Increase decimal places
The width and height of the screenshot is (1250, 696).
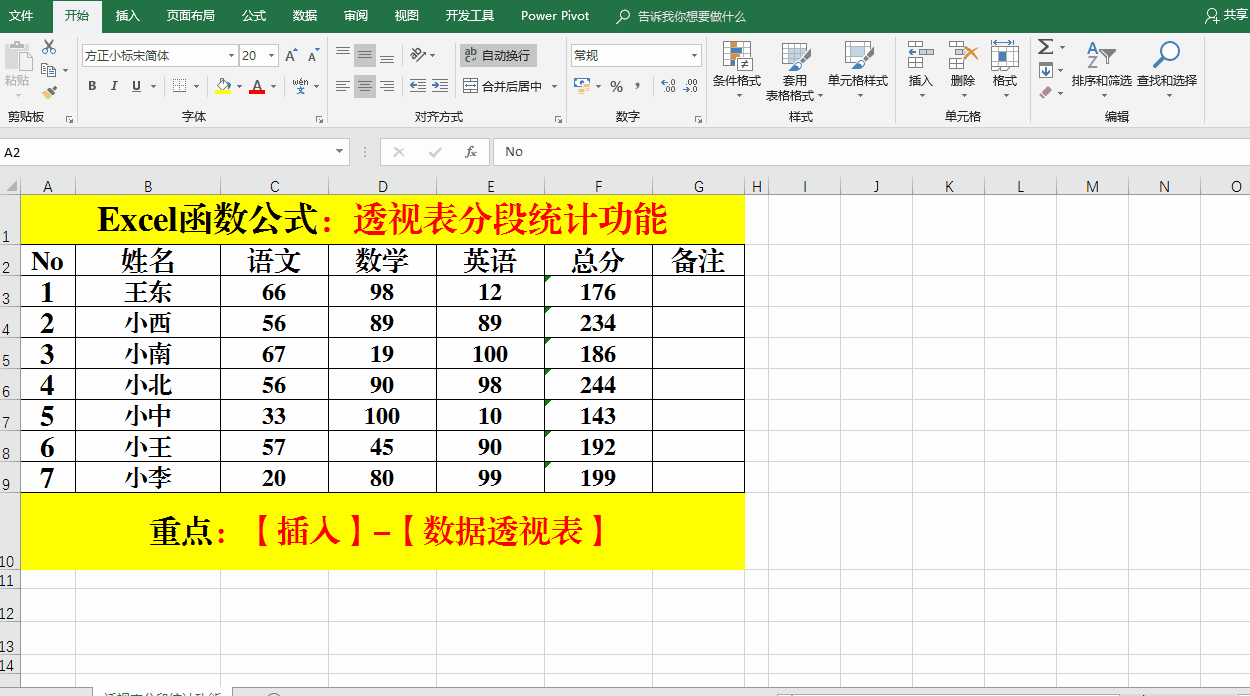click(x=668, y=87)
